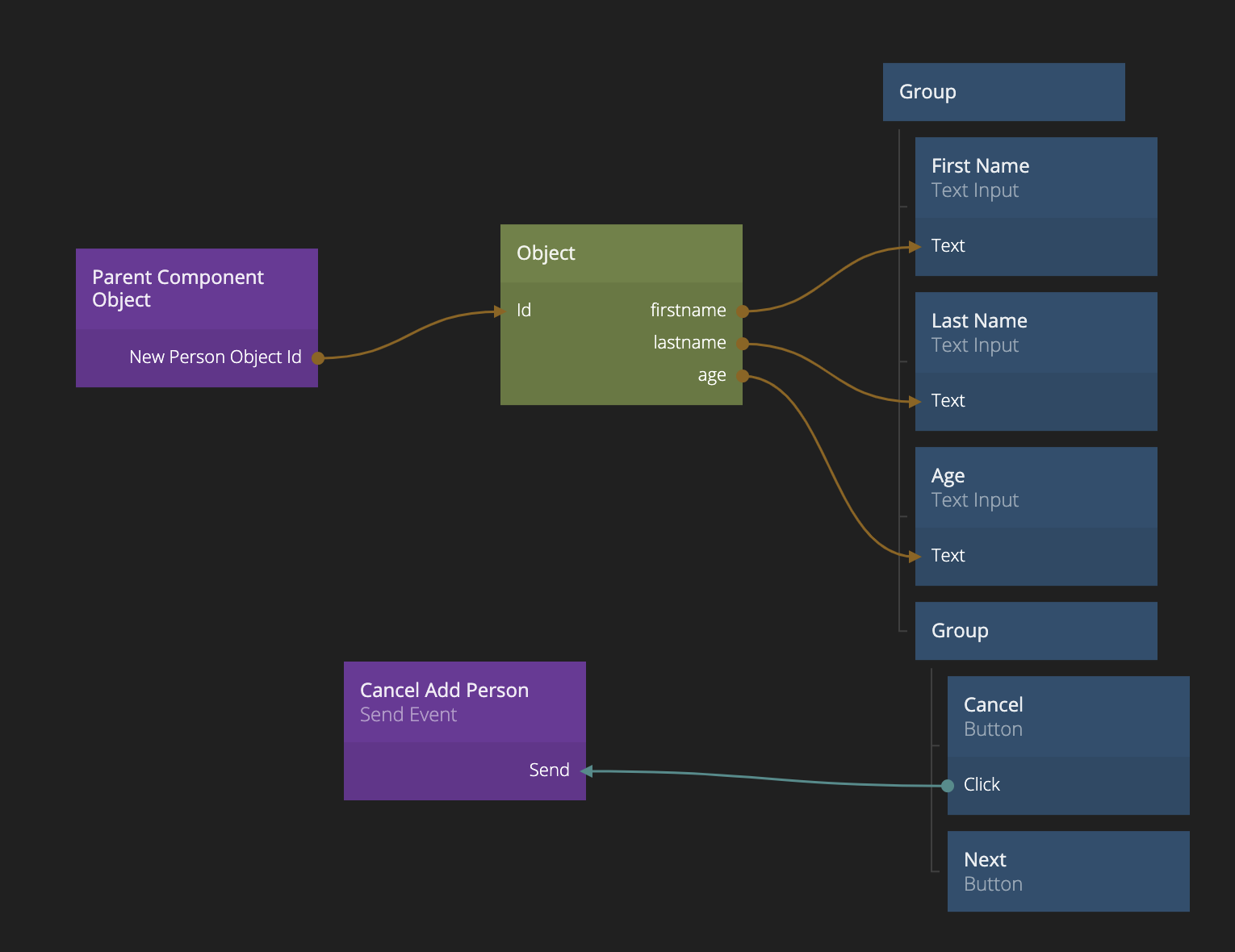Click the age output port dot
This screenshot has height=952, width=1235.
[743, 376]
